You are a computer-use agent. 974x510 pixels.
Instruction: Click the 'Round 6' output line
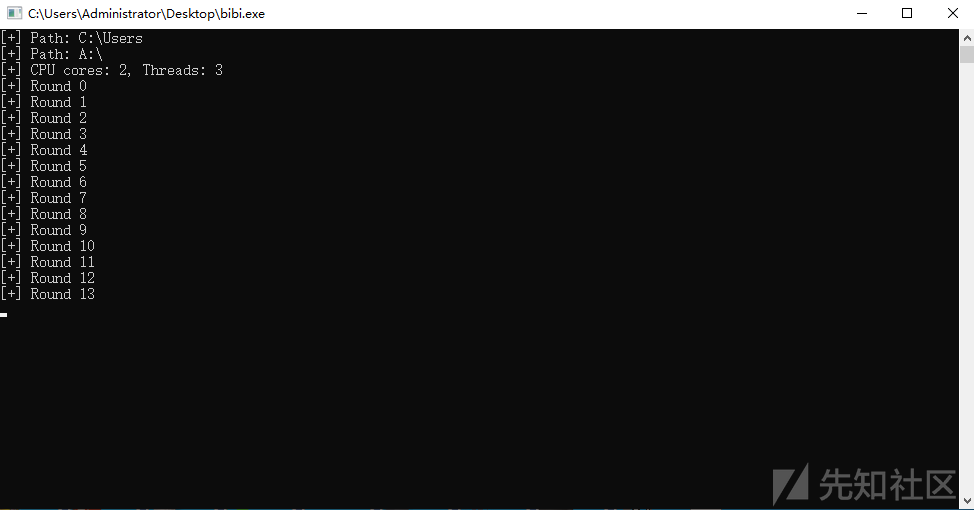click(x=43, y=183)
